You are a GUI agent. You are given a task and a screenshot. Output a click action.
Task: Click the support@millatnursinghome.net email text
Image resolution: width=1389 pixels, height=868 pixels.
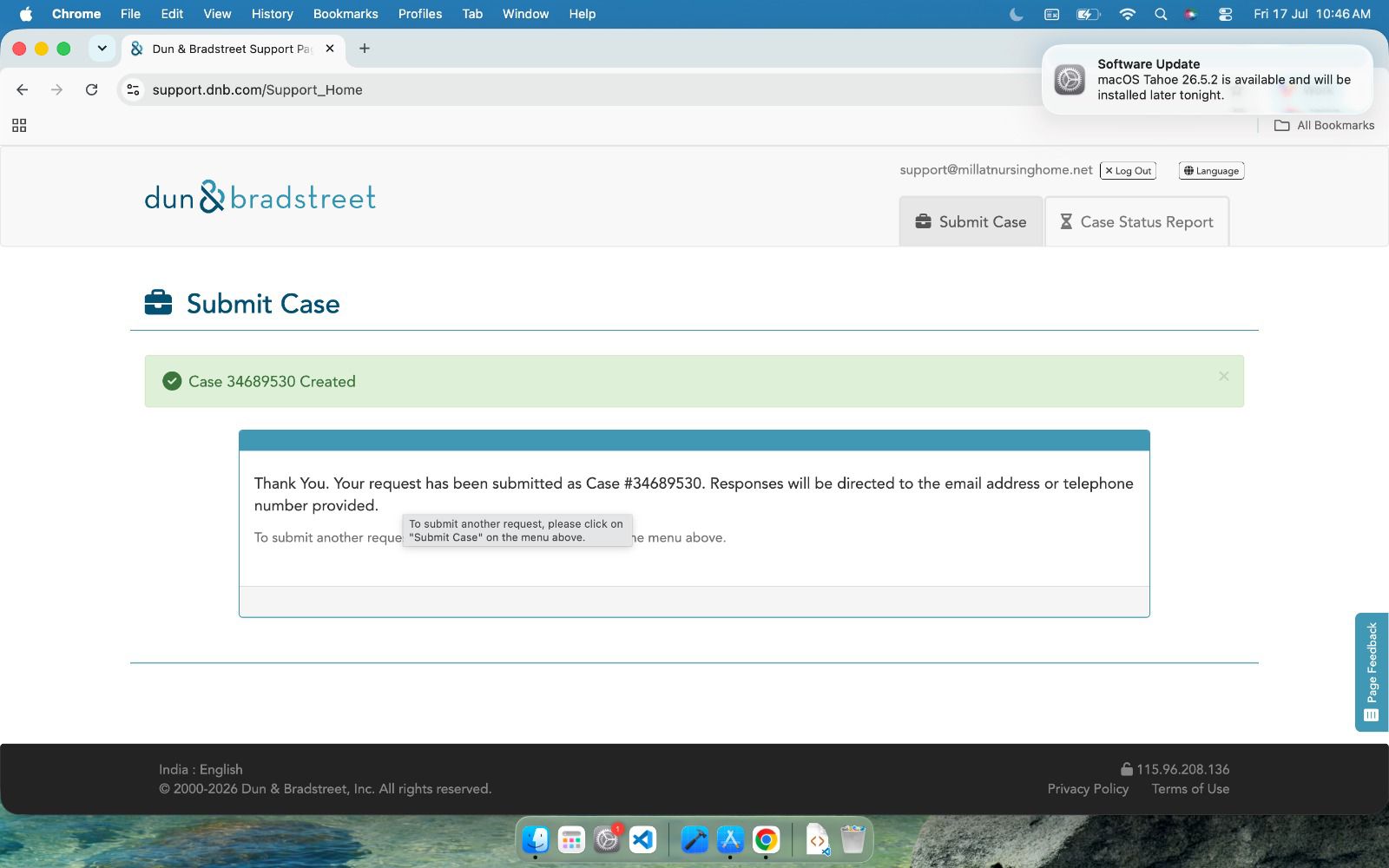pos(996,170)
